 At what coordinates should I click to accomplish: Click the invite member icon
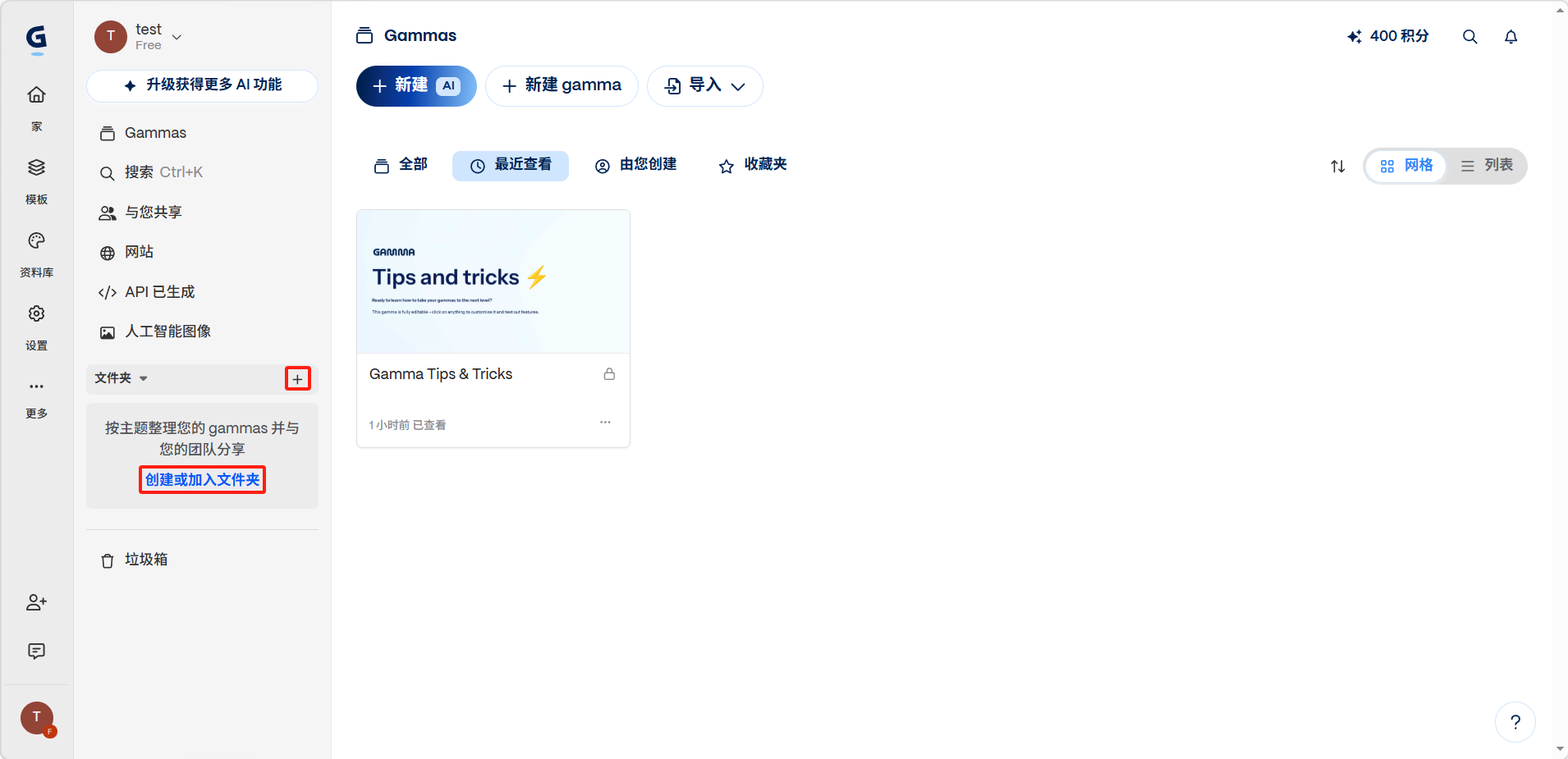tap(36, 603)
